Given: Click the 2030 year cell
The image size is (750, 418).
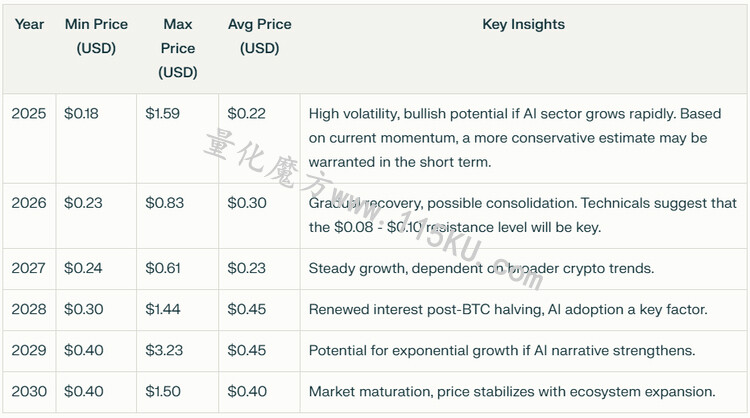Looking at the screenshot, I should click(x=29, y=392).
